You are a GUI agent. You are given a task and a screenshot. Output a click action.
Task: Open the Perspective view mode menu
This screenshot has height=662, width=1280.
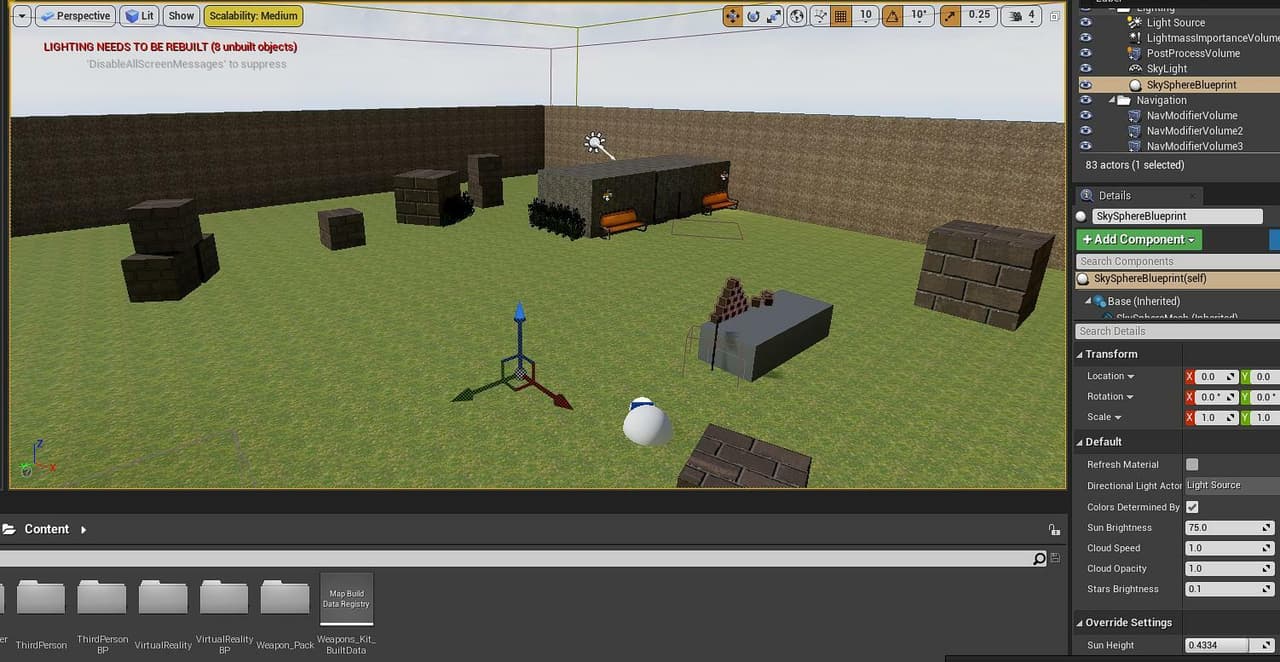75,16
